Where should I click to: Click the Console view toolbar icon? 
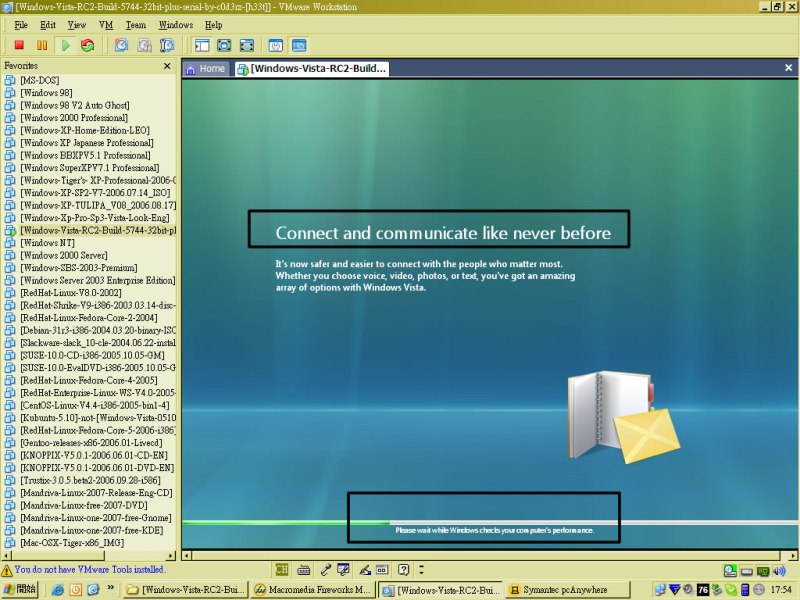point(299,45)
